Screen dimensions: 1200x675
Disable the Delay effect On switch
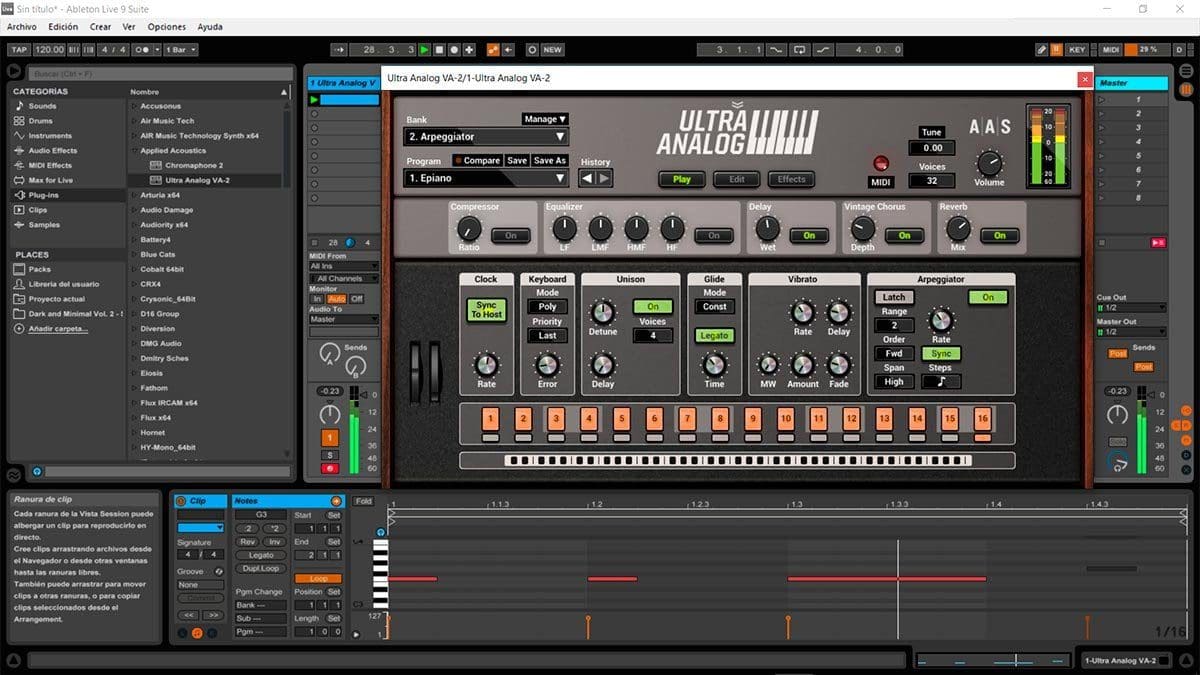809,235
